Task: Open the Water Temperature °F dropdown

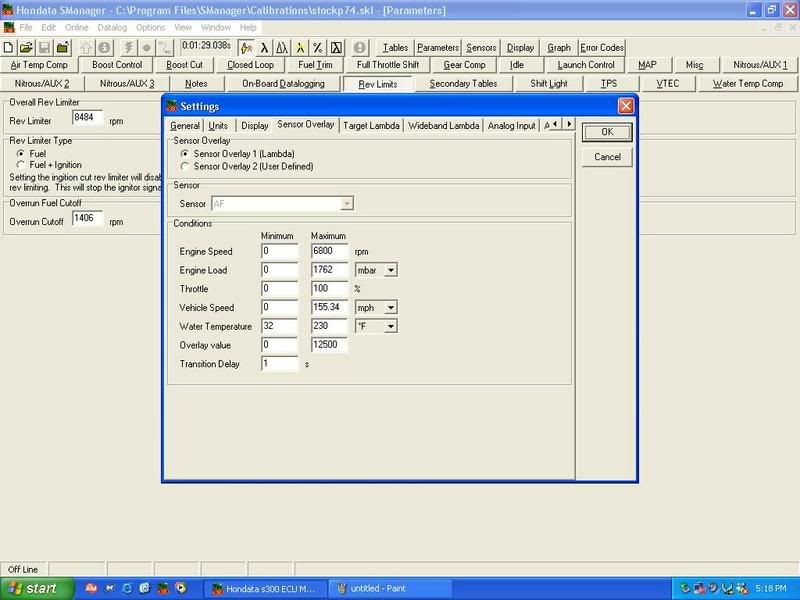Action: pos(390,327)
